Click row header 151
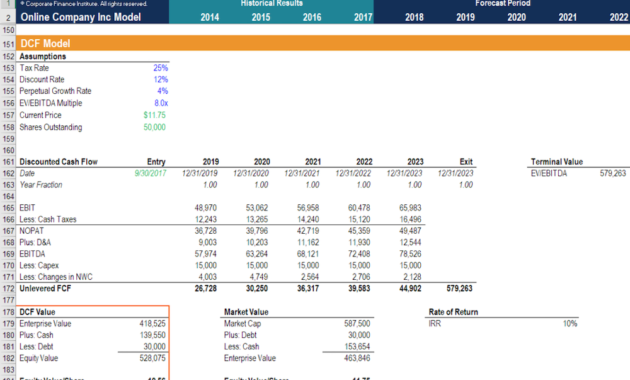The width and height of the screenshot is (630, 380). 8,44
